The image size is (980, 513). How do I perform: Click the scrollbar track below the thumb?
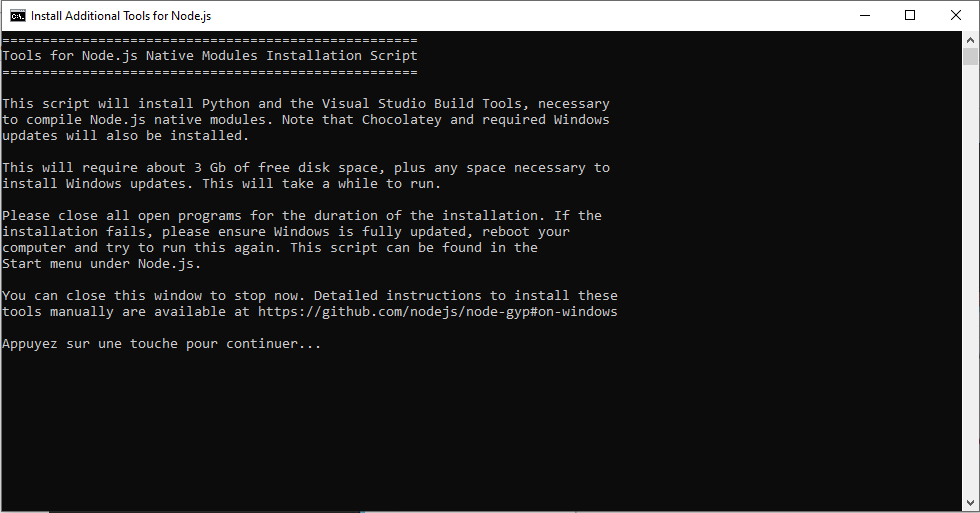(x=970, y=281)
